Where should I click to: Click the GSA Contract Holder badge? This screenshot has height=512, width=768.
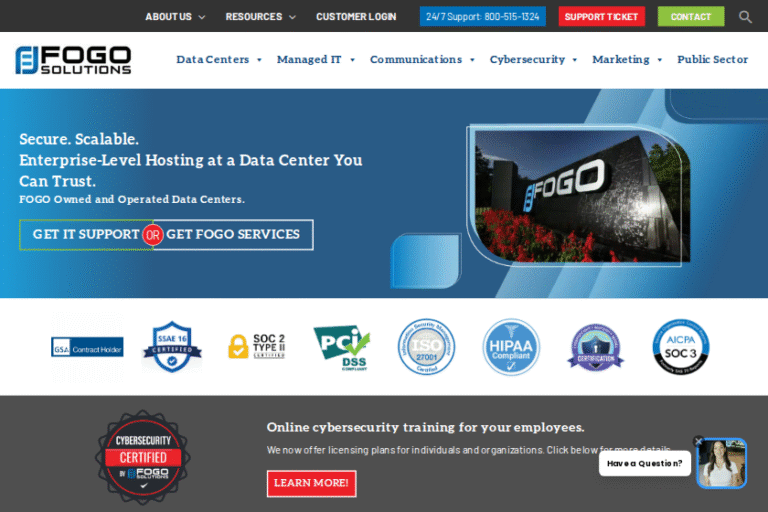[87, 347]
